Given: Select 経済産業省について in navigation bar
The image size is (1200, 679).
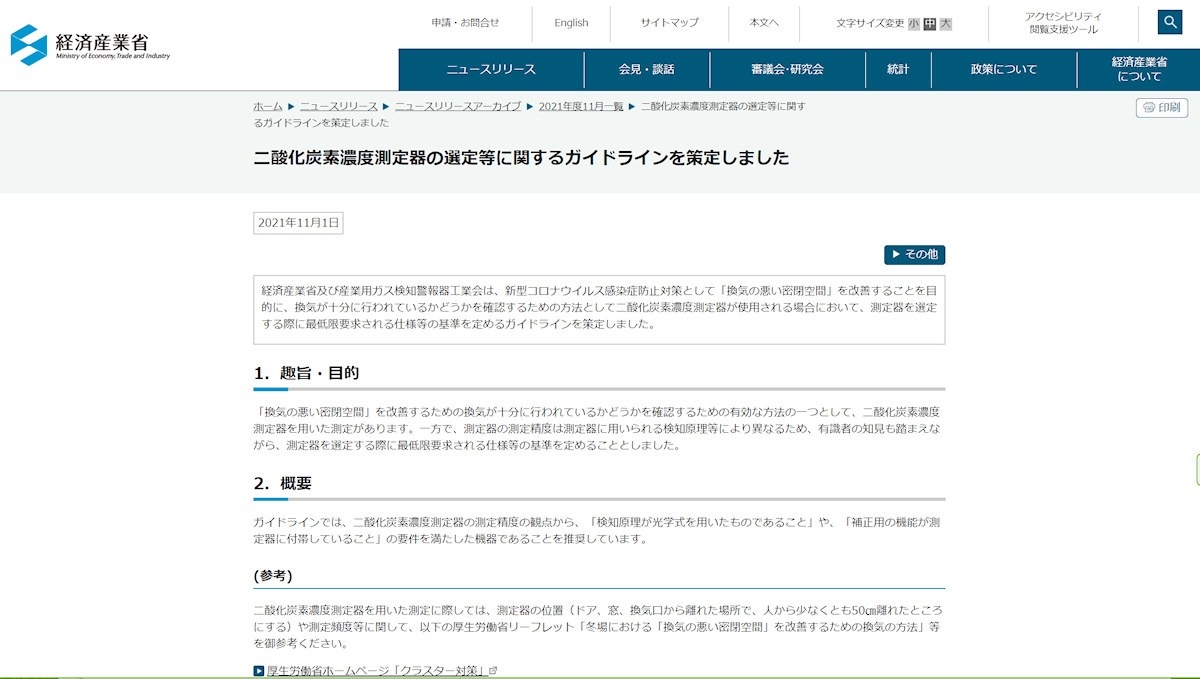Looking at the screenshot, I should tap(1139, 70).
